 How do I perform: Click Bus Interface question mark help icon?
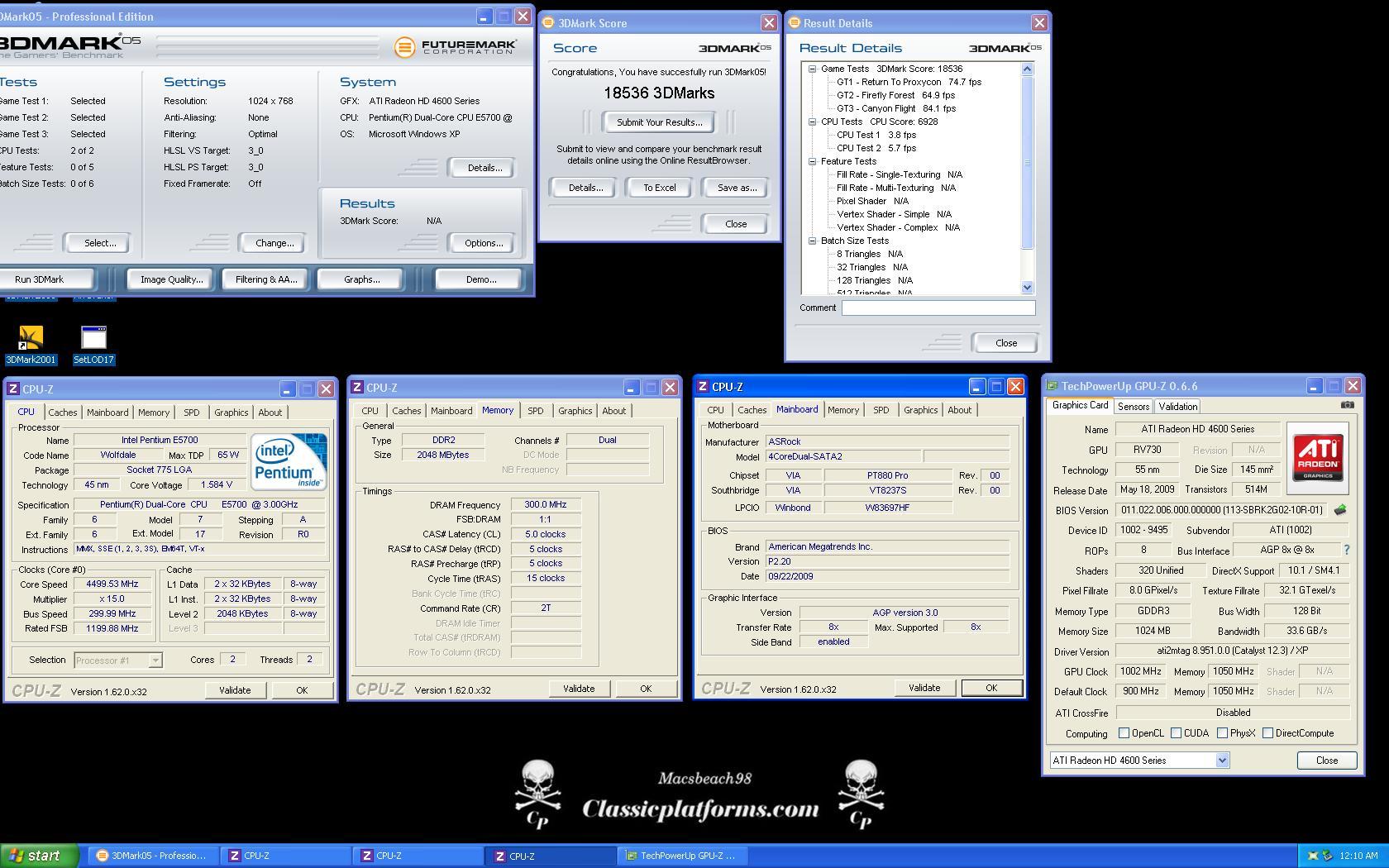(x=1346, y=550)
